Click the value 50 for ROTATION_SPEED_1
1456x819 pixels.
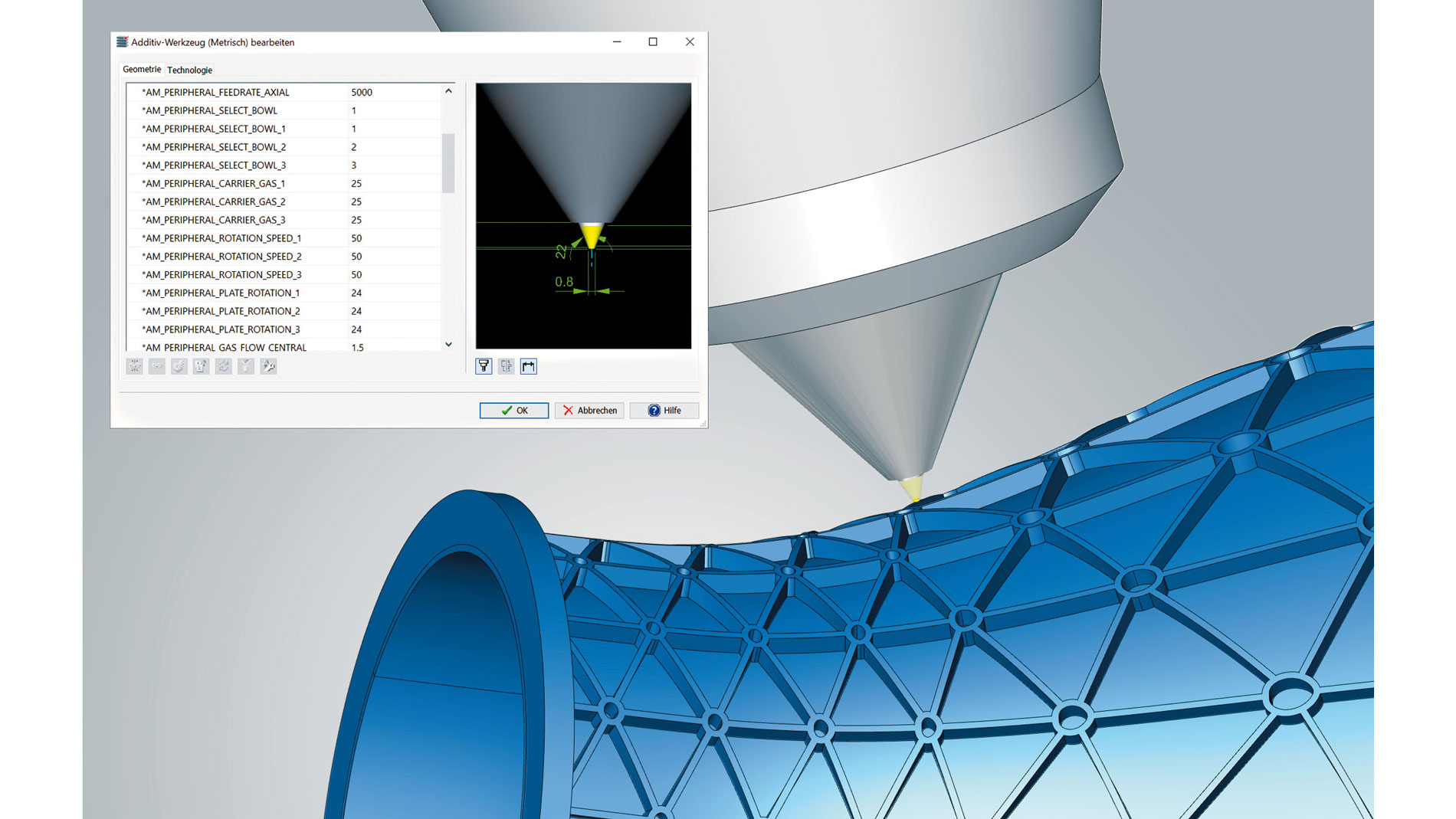click(395, 238)
